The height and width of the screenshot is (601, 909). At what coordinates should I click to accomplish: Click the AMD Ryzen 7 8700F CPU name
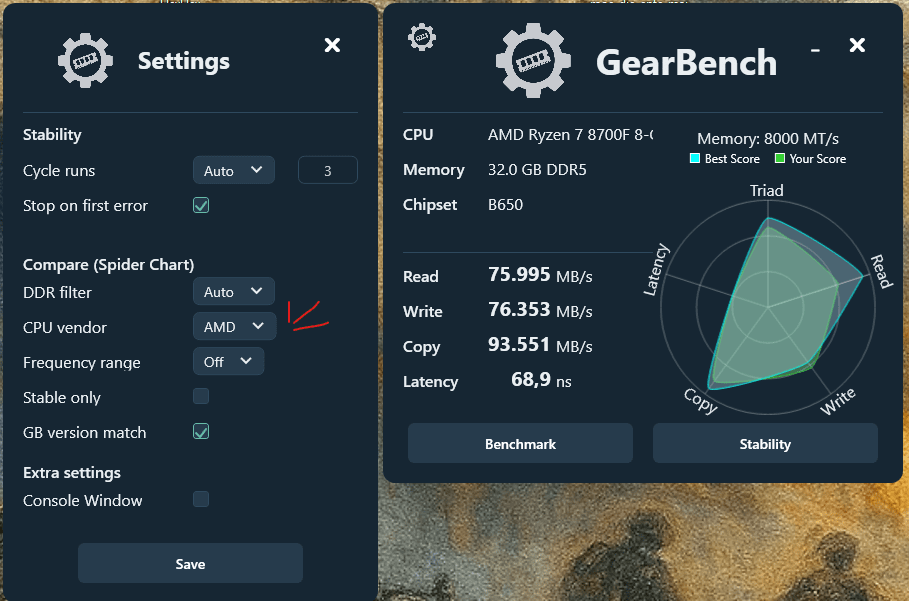click(570, 134)
